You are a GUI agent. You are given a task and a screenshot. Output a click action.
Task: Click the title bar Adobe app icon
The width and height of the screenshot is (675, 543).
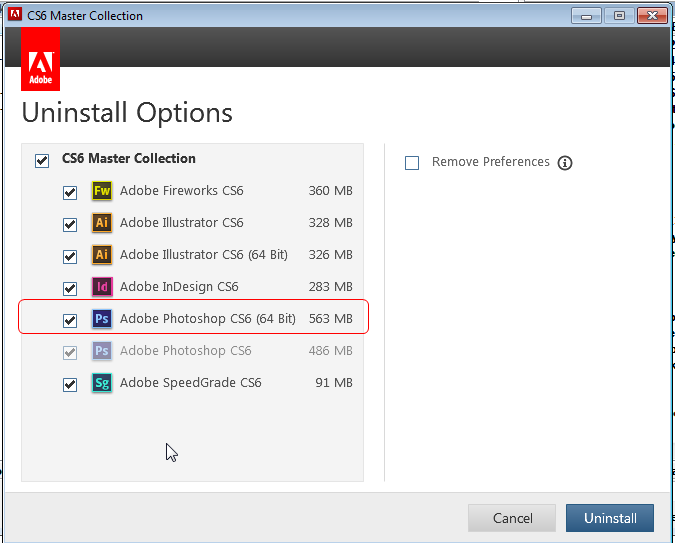(x=15, y=15)
